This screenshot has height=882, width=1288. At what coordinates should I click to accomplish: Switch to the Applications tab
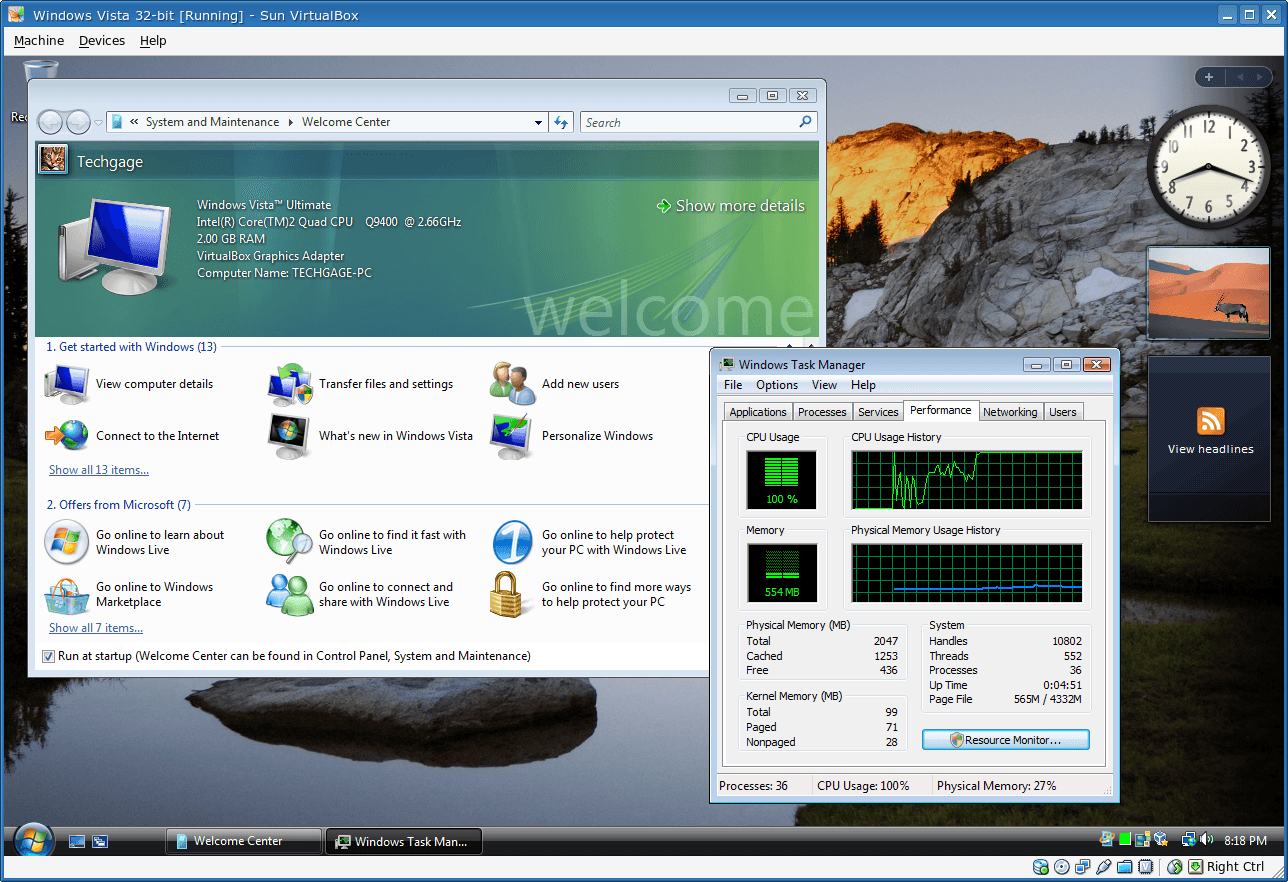point(758,412)
